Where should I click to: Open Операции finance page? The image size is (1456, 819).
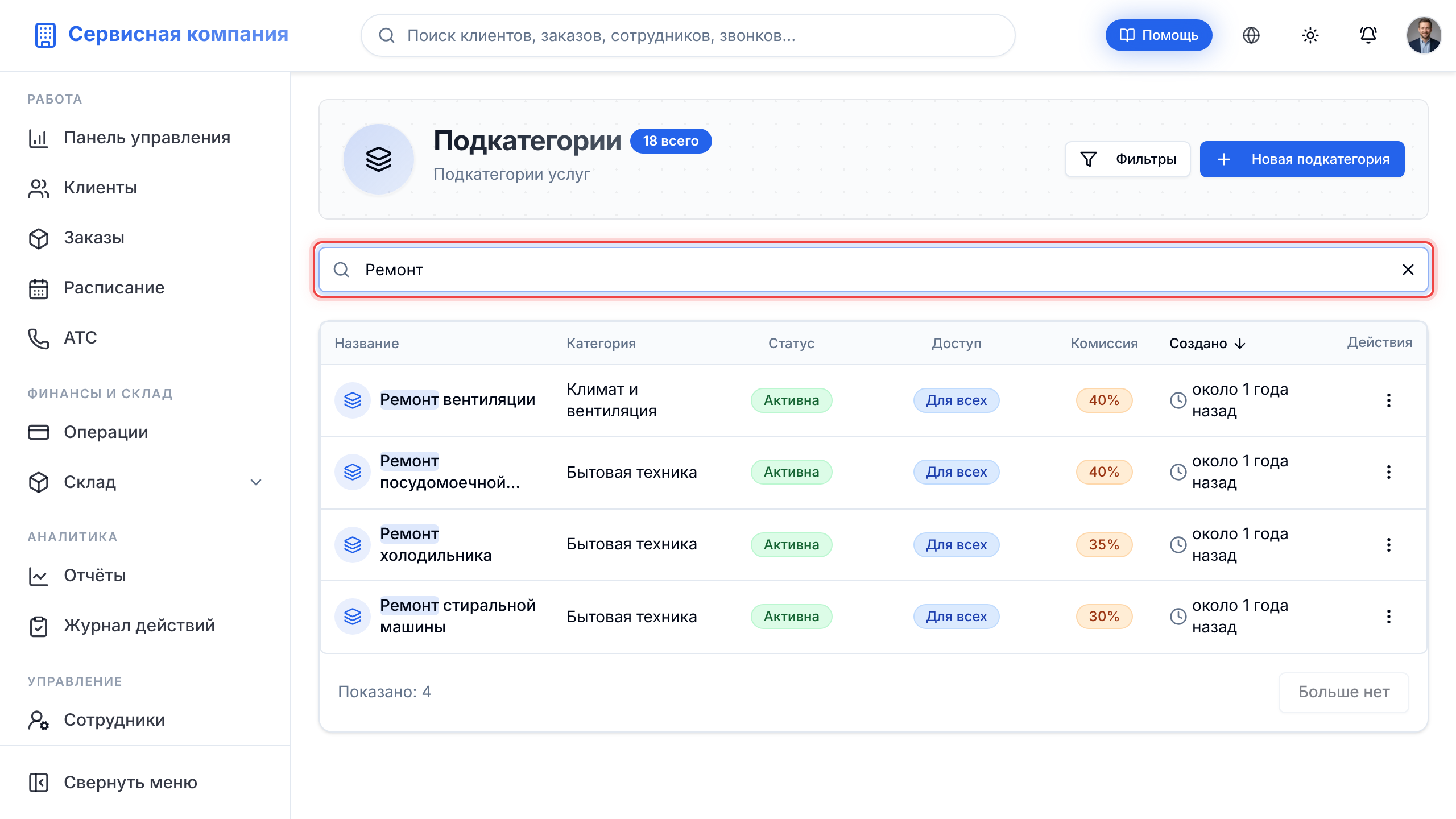pos(145,432)
